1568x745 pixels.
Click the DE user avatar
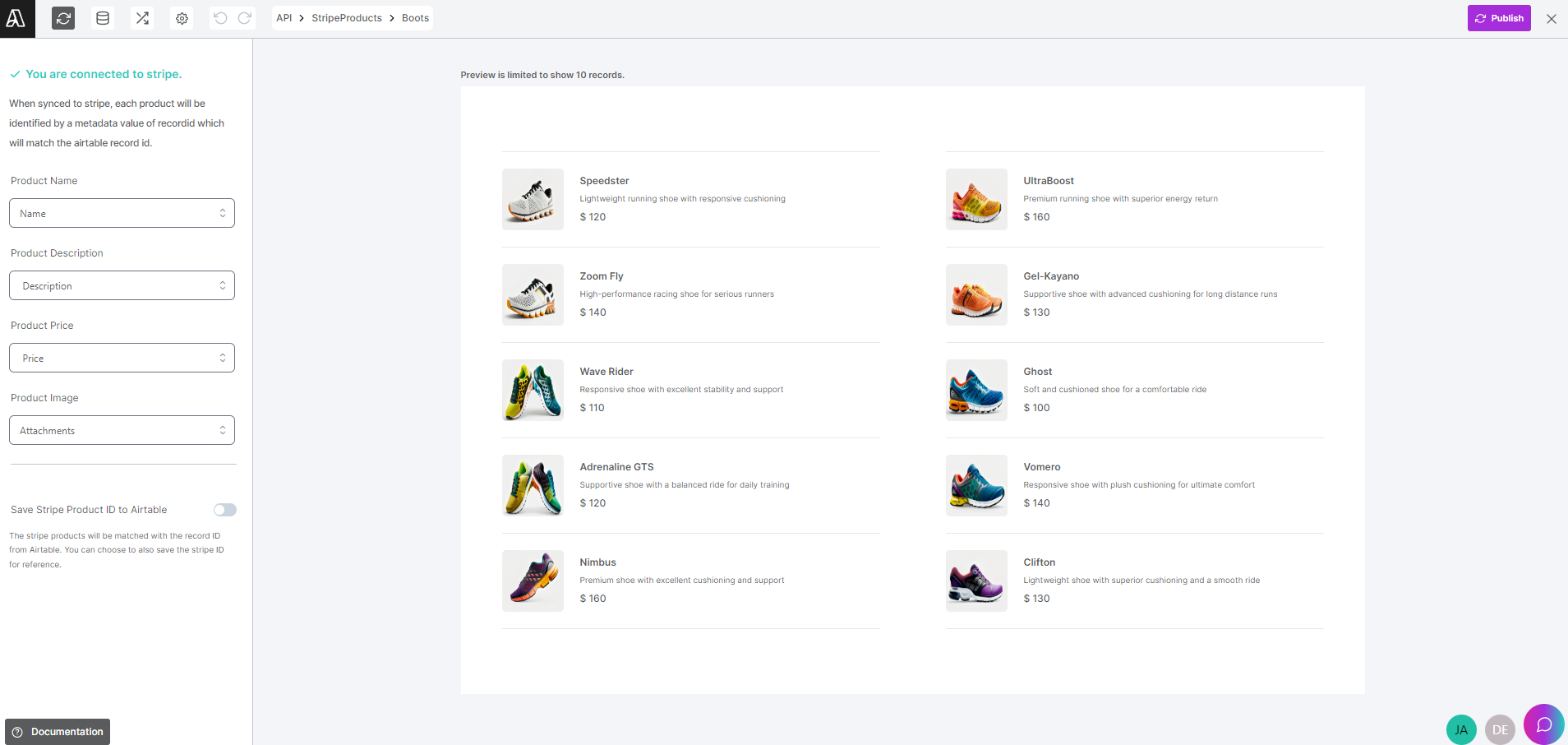click(1501, 729)
